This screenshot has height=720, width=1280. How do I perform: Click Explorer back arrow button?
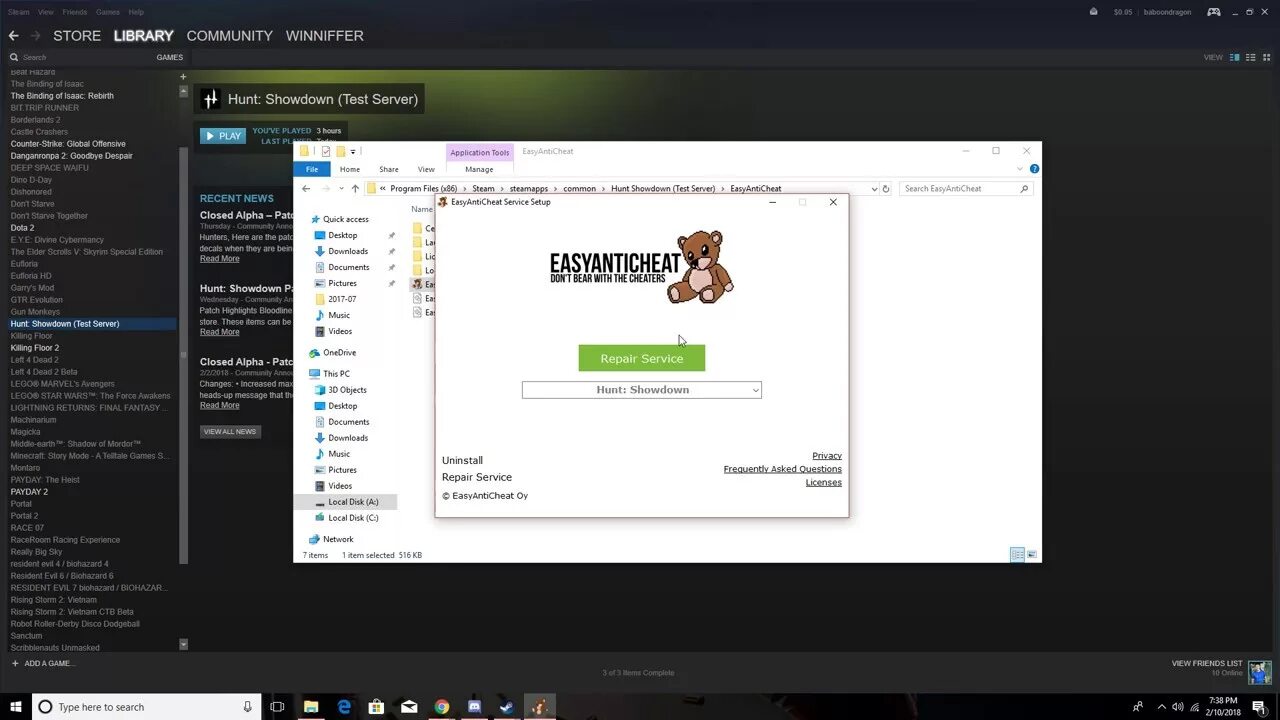pos(306,188)
